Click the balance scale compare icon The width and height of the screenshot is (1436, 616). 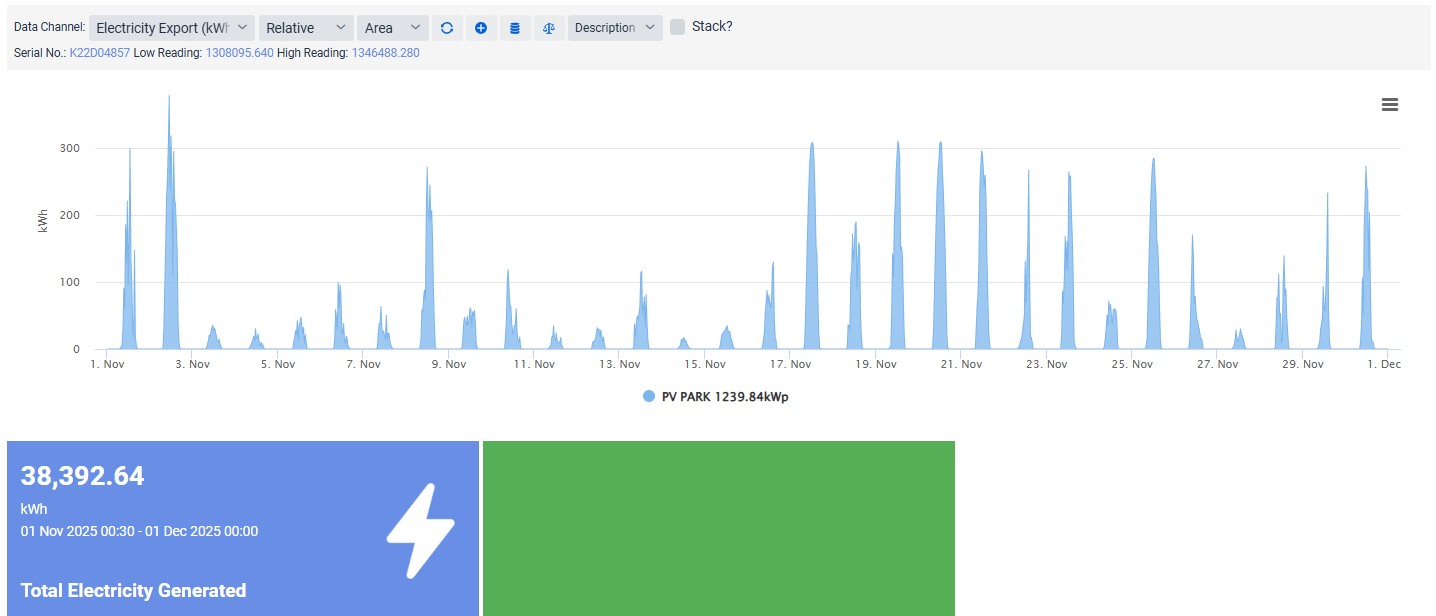click(x=549, y=28)
